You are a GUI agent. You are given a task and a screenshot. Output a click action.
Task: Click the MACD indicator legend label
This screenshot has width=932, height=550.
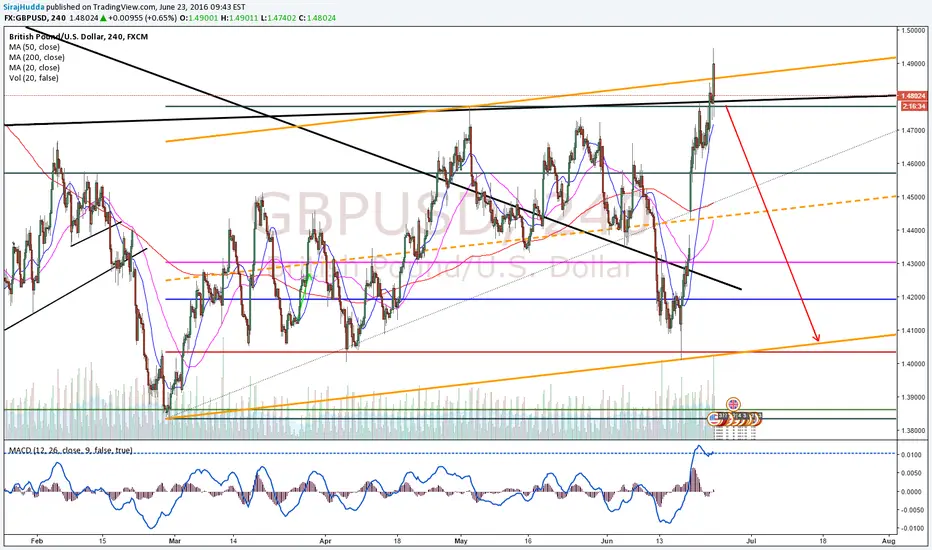pos(70,450)
